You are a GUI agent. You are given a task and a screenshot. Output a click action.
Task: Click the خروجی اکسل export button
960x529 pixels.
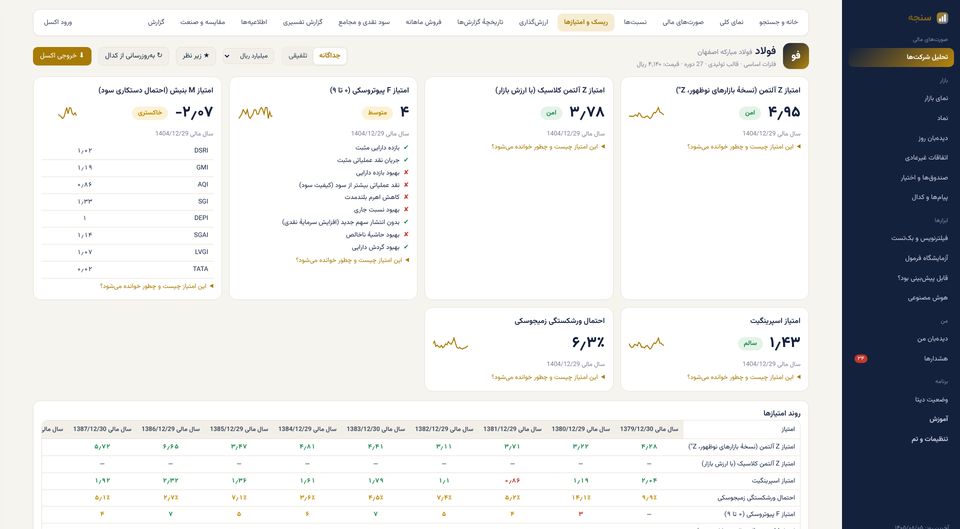[62, 56]
